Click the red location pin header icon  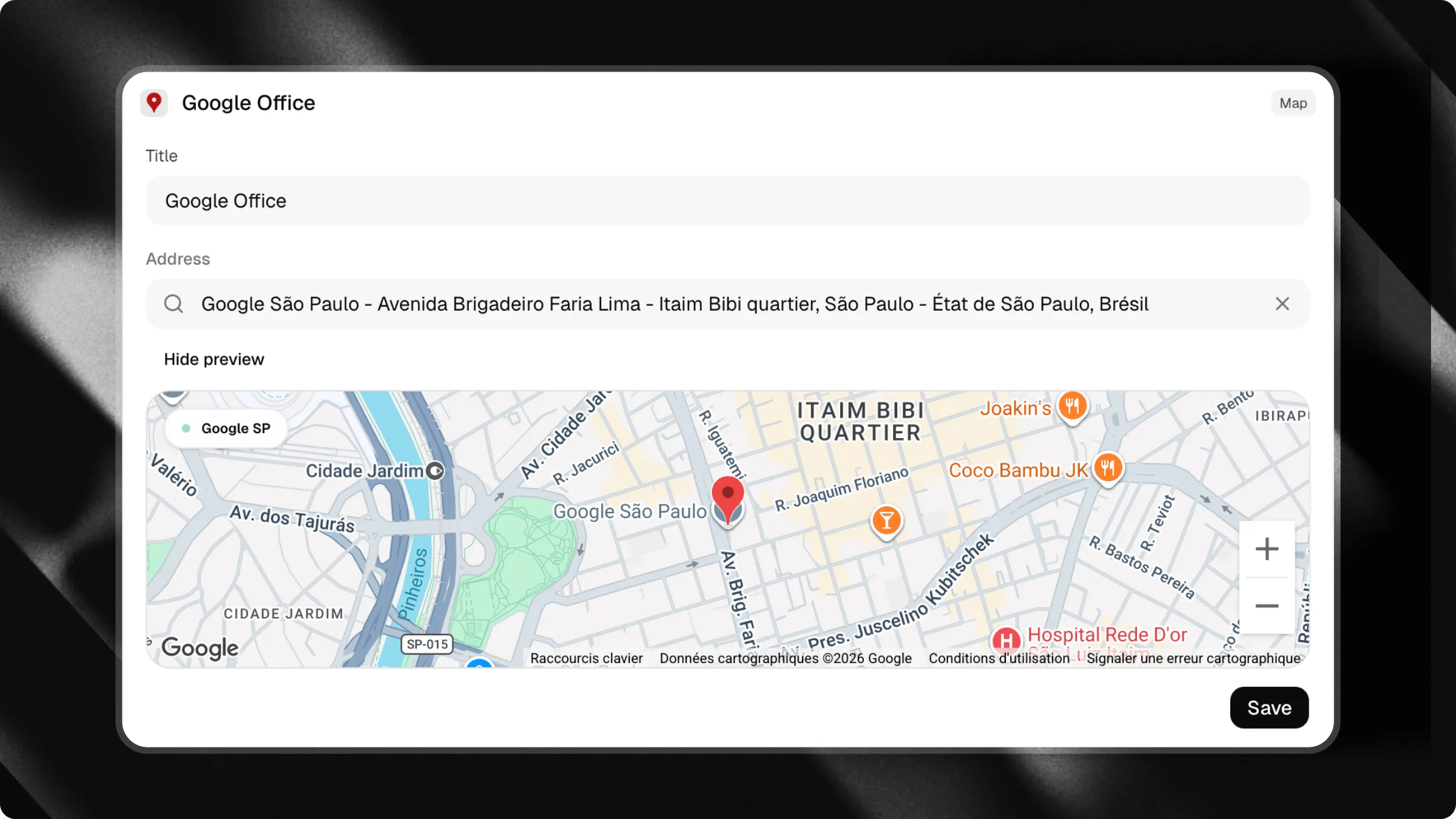(x=154, y=103)
